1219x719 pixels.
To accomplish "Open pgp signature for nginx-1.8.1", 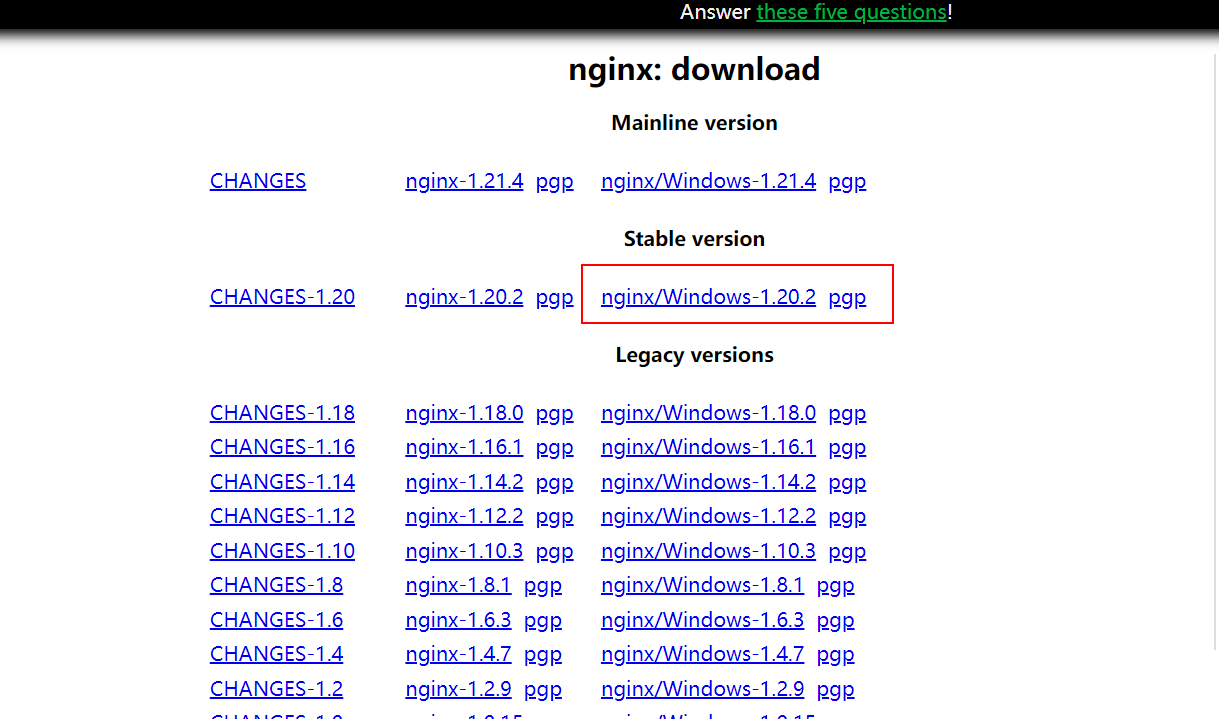I will [543, 586].
